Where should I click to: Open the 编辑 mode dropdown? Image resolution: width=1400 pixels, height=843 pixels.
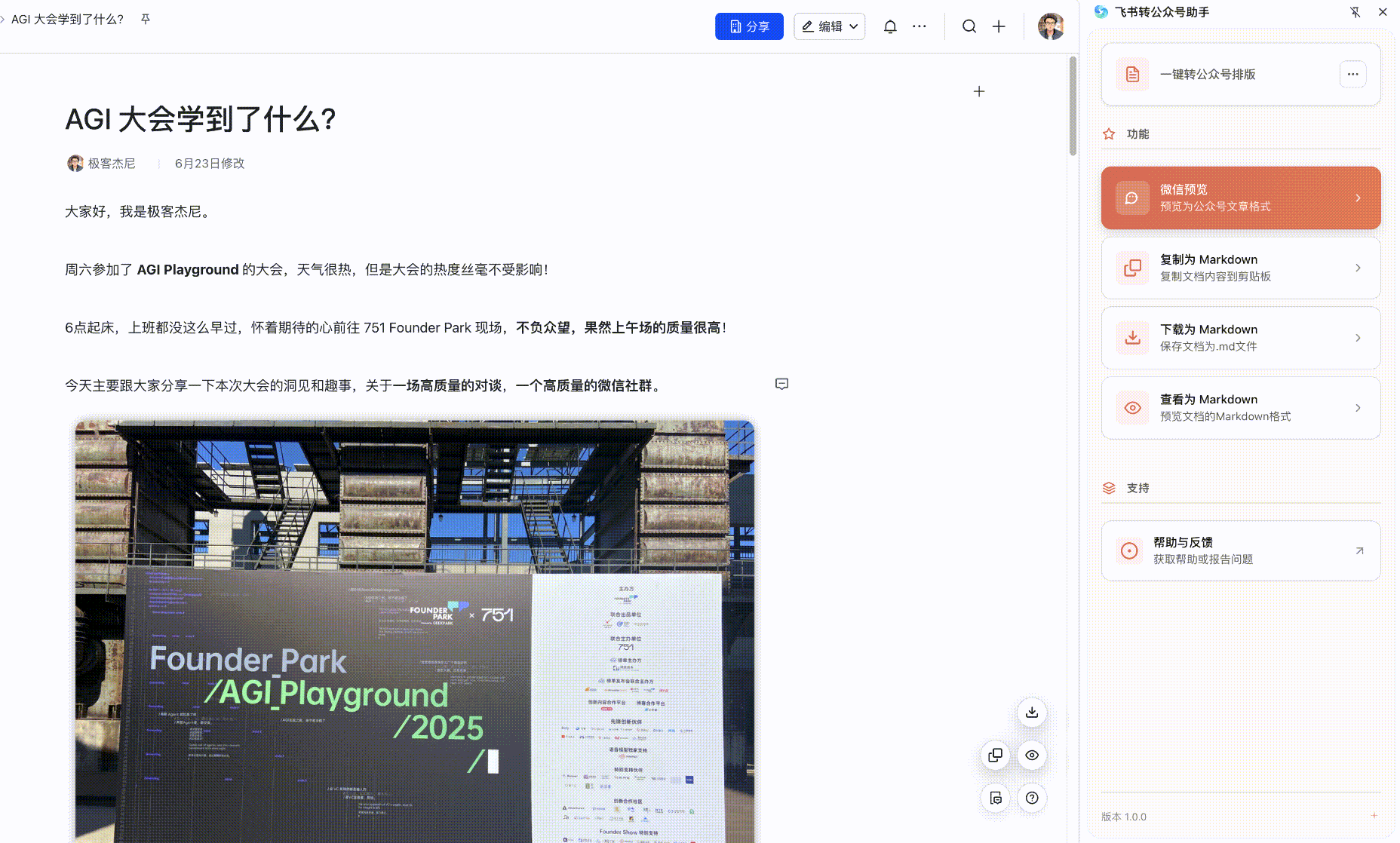click(x=829, y=26)
